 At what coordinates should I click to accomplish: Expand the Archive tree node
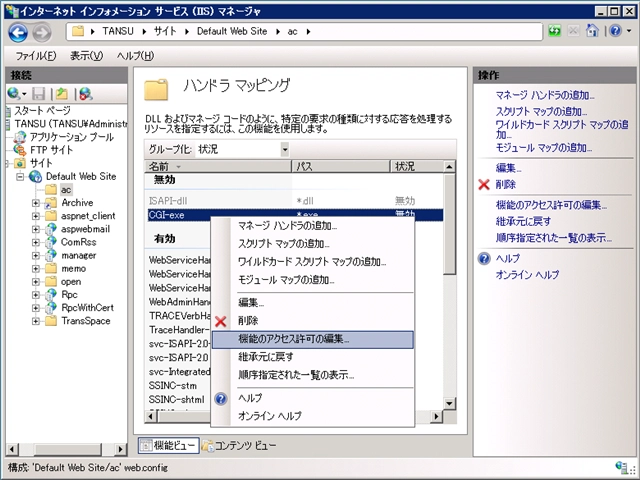(36, 203)
